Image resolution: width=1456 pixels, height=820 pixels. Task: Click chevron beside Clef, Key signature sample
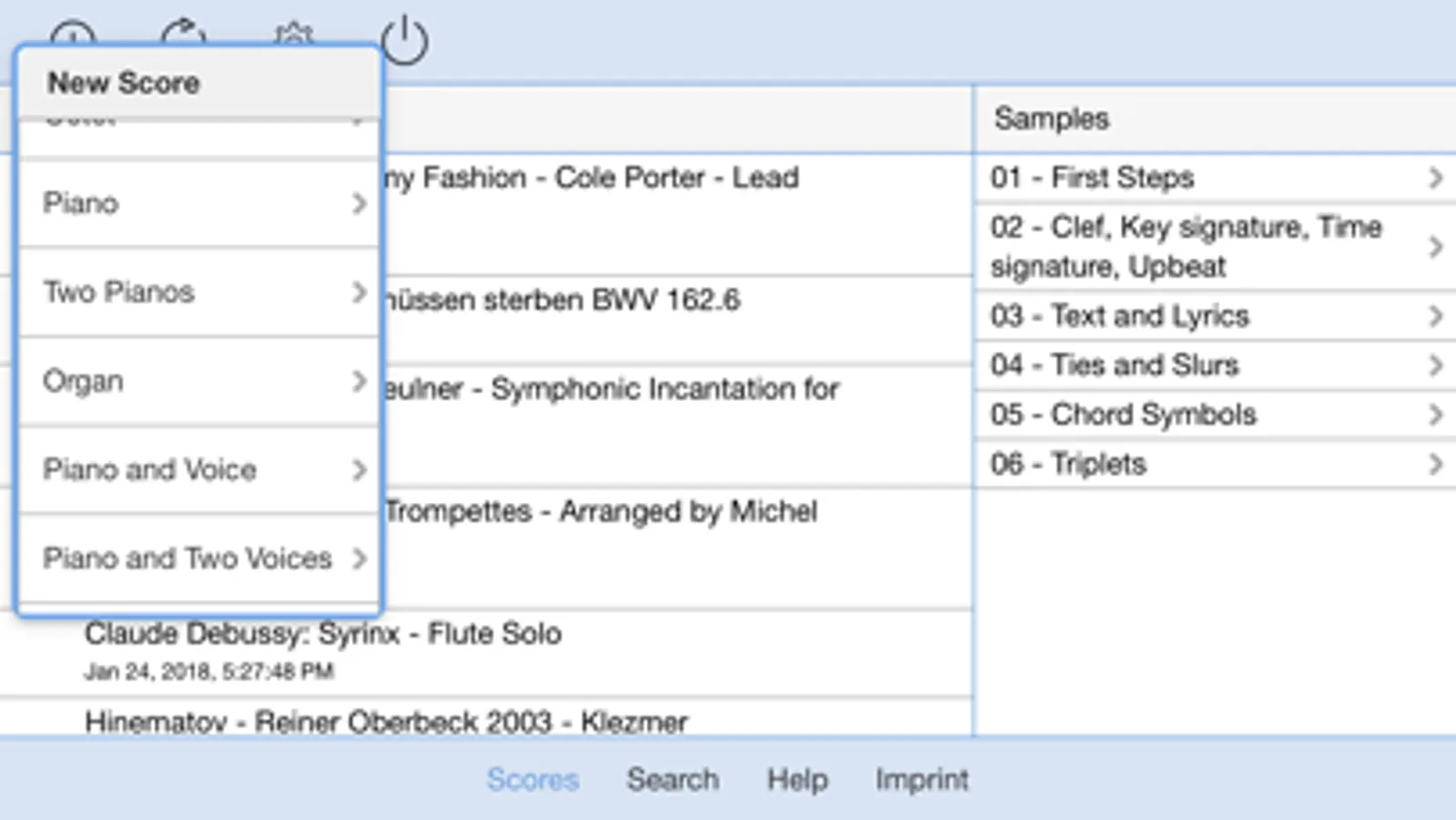[1436, 247]
